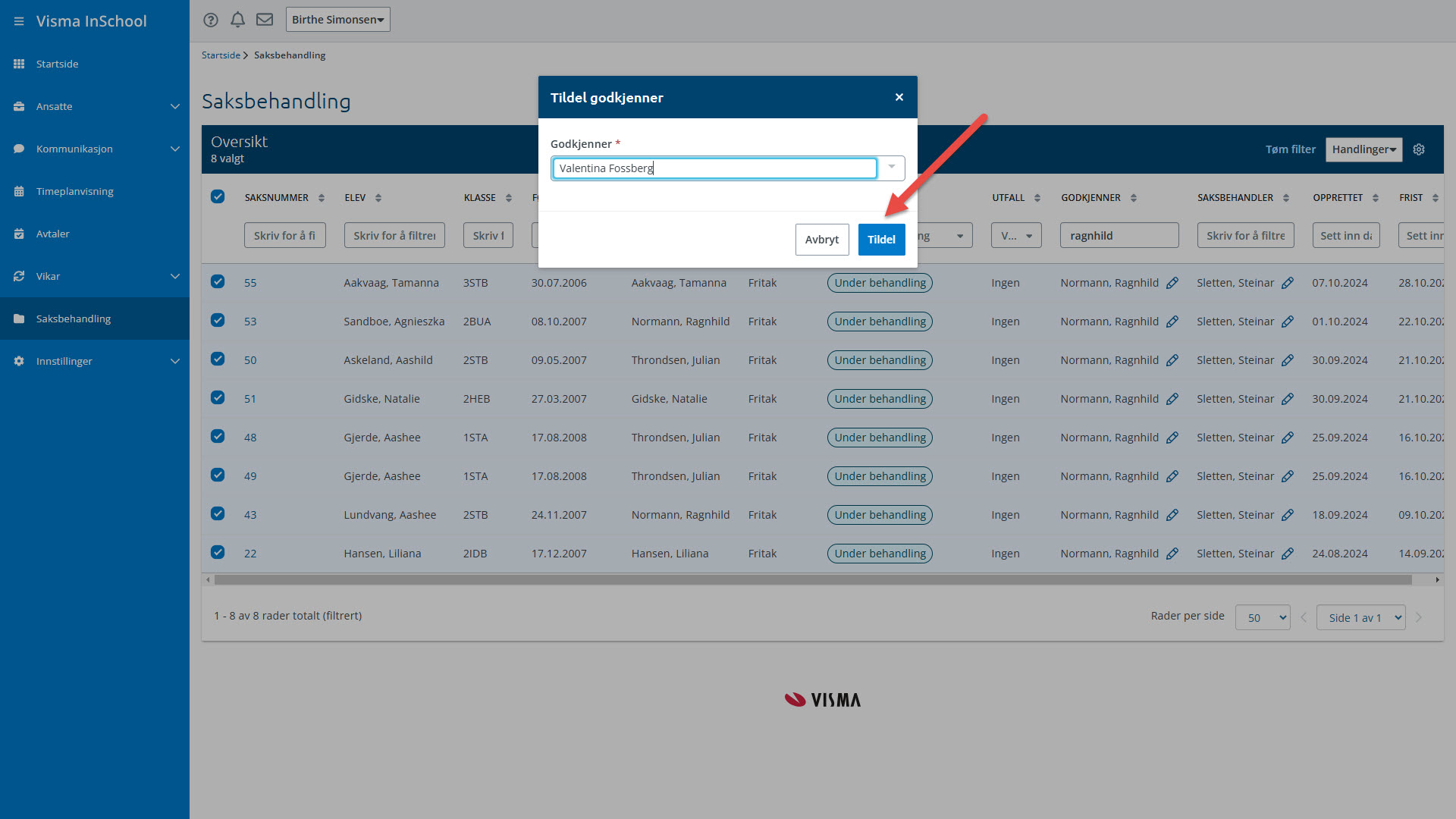Uncheck the select-all header checkbox
Image resolution: width=1456 pixels, height=819 pixels.
218,197
